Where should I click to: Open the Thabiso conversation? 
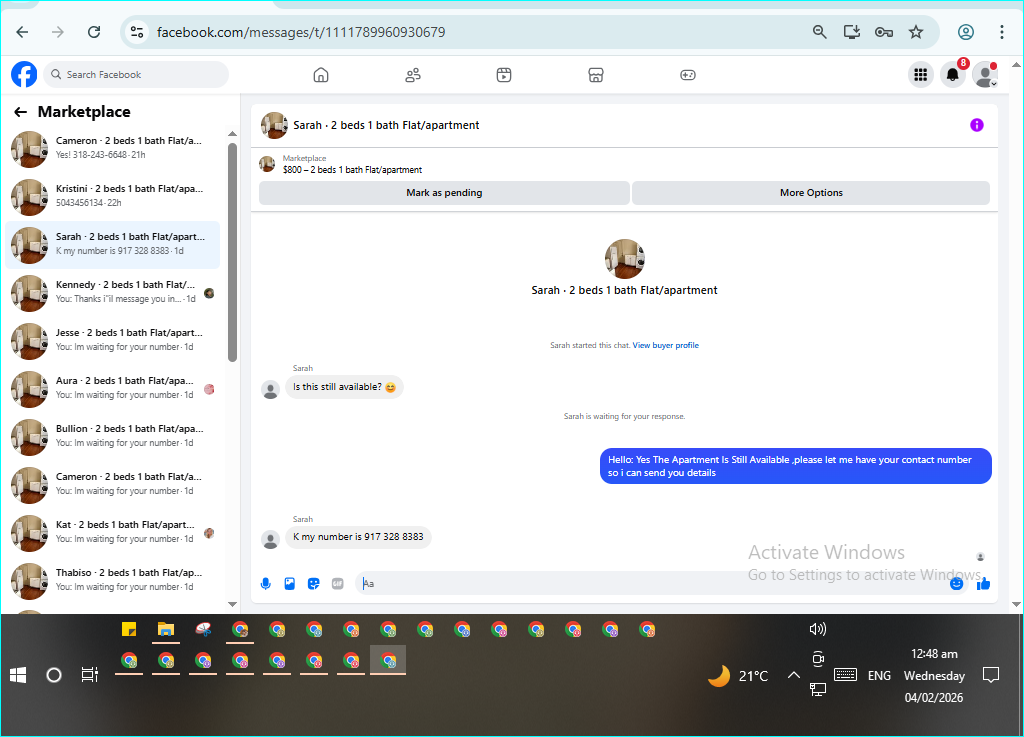coord(112,580)
